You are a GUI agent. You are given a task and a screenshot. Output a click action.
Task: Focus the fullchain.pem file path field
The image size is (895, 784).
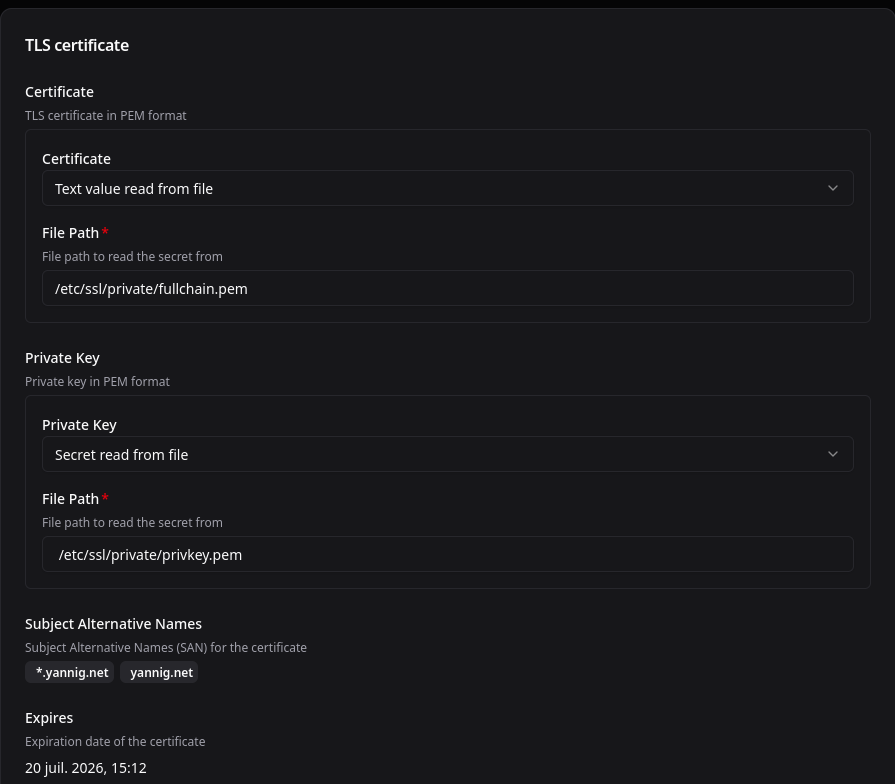point(446,288)
